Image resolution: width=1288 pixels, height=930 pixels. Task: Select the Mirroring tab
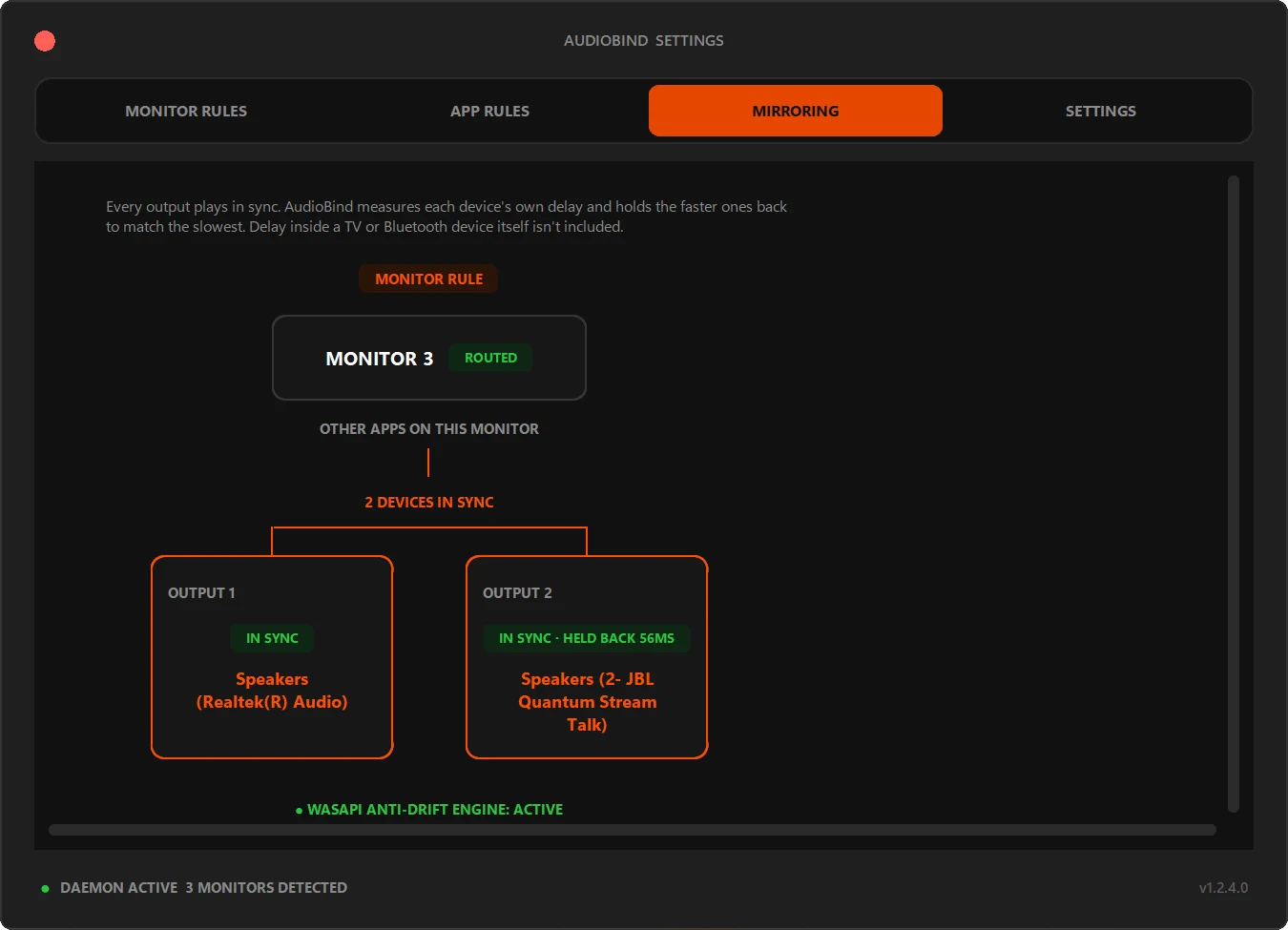pyautogui.click(x=796, y=111)
